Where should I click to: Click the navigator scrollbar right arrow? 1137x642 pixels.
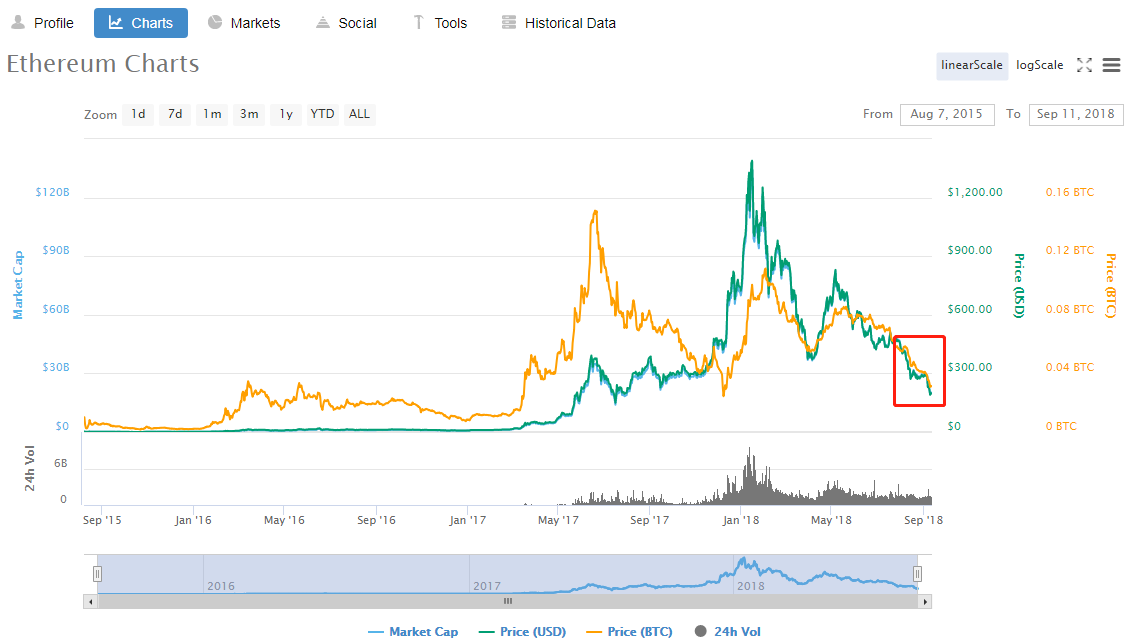pyautogui.click(x=925, y=601)
